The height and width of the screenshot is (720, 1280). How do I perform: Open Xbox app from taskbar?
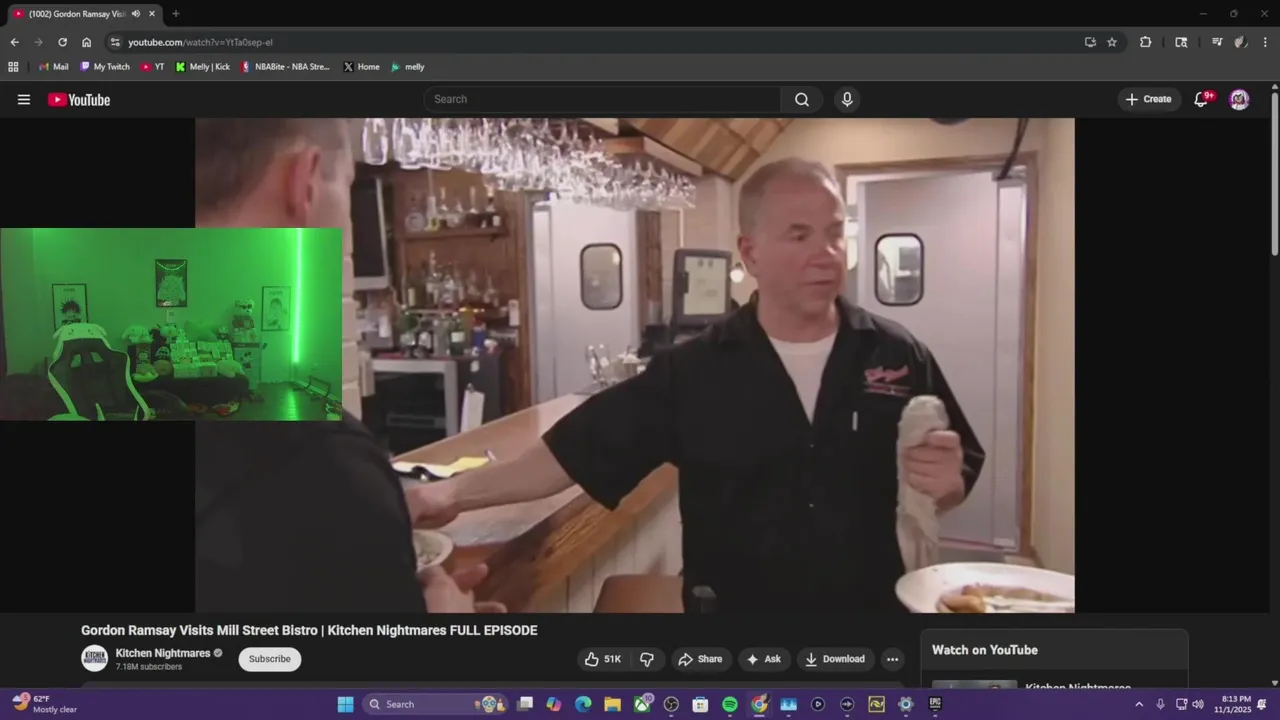coord(642,704)
